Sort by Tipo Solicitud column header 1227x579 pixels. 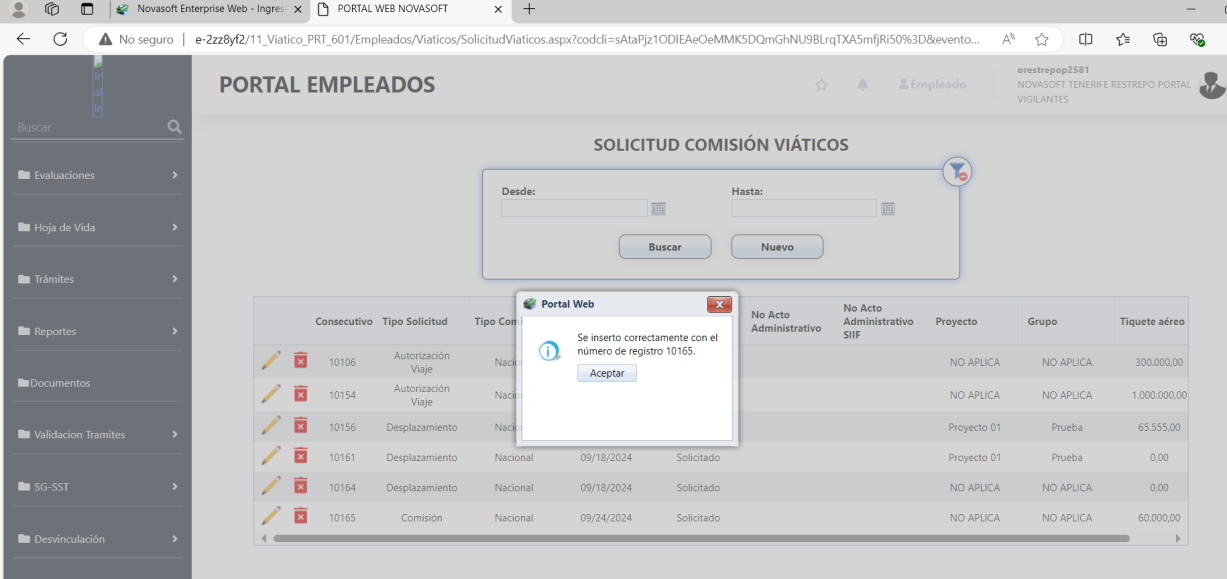tap(415, 322)
